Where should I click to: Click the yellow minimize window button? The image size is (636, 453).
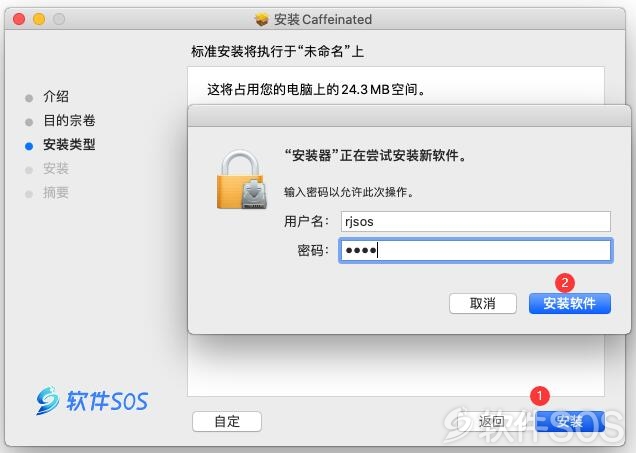(39, 19)
